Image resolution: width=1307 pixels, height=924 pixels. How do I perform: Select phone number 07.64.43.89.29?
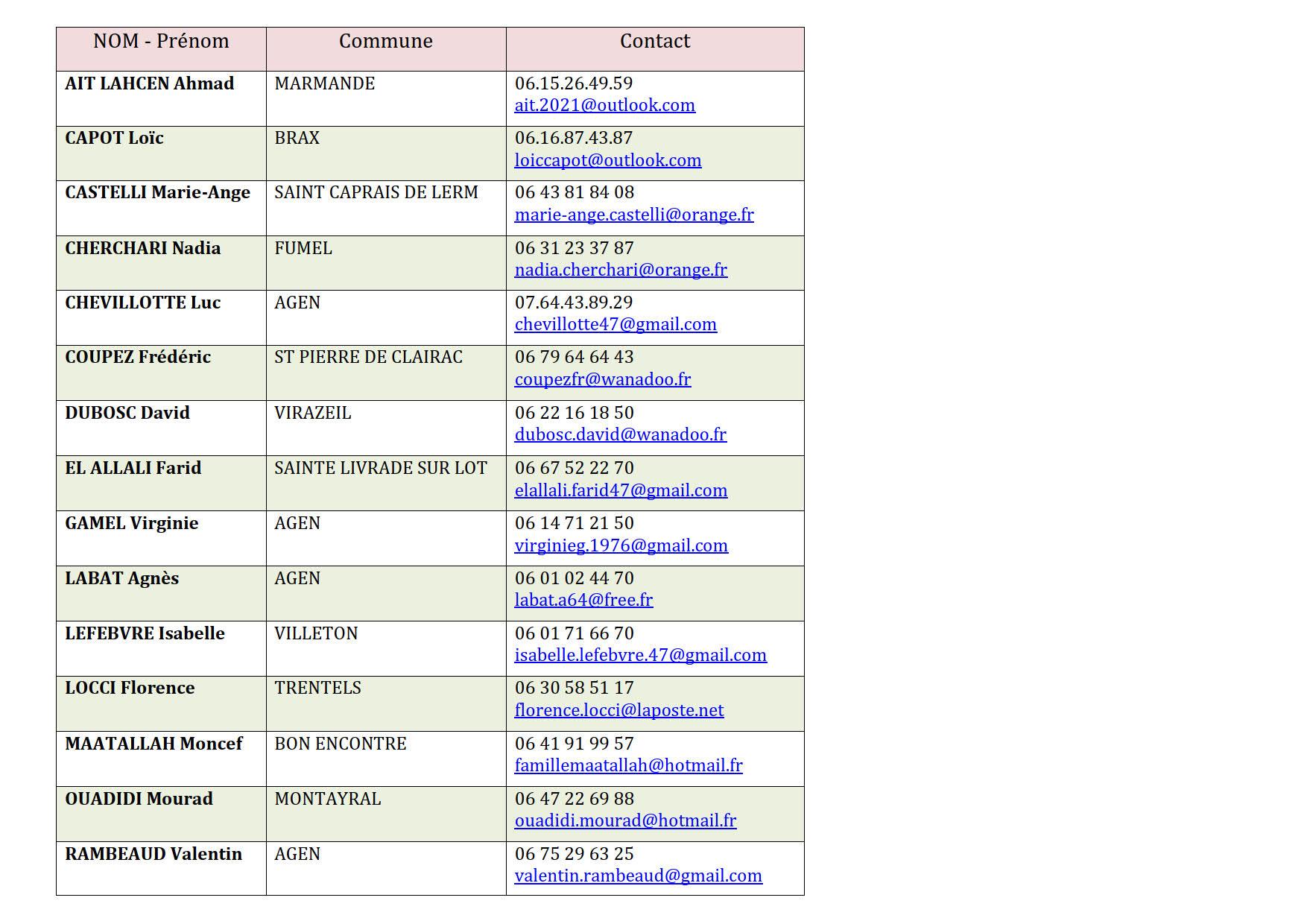coord(573,303)
